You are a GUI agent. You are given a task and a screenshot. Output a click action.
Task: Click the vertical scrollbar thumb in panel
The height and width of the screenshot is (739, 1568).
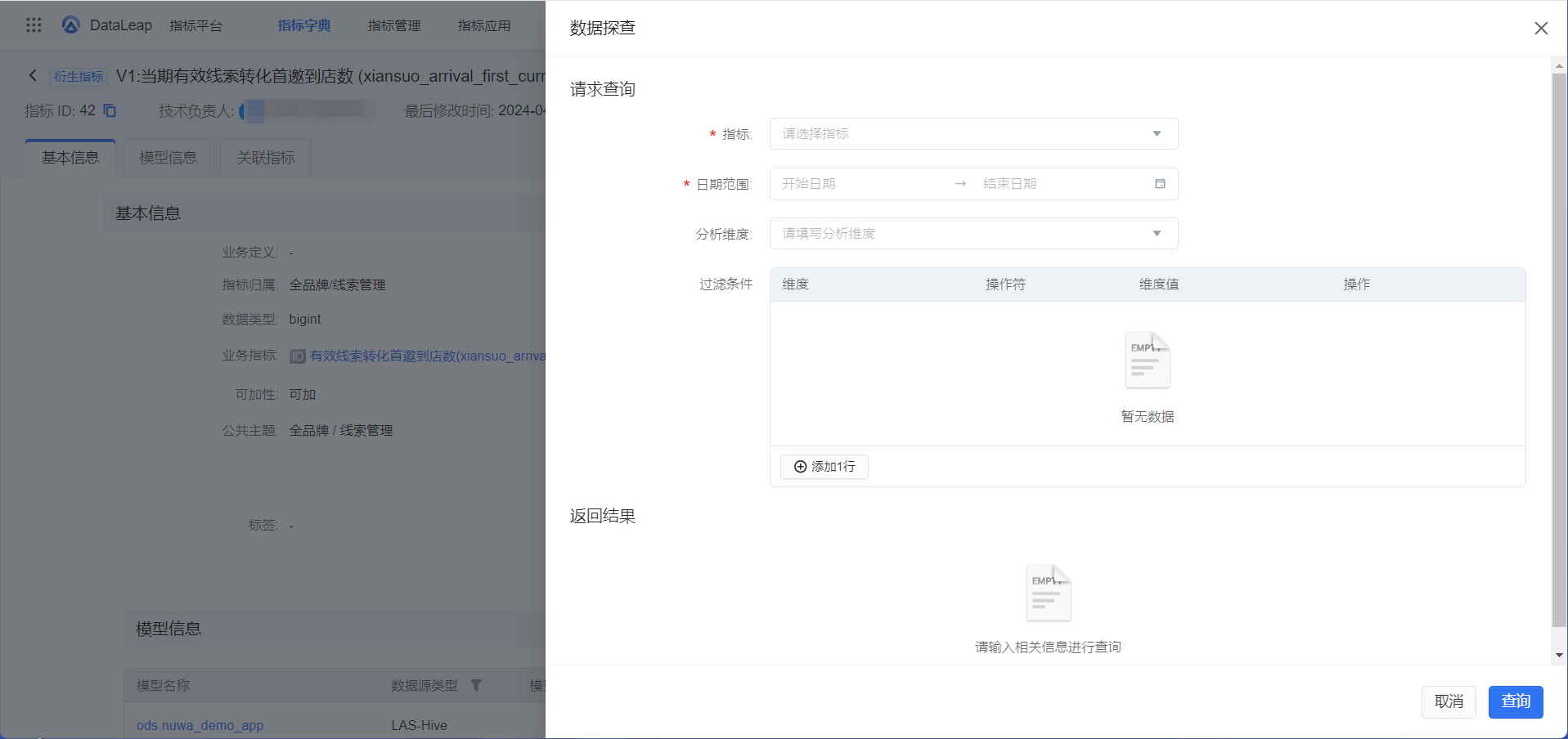click(1559, 350)
